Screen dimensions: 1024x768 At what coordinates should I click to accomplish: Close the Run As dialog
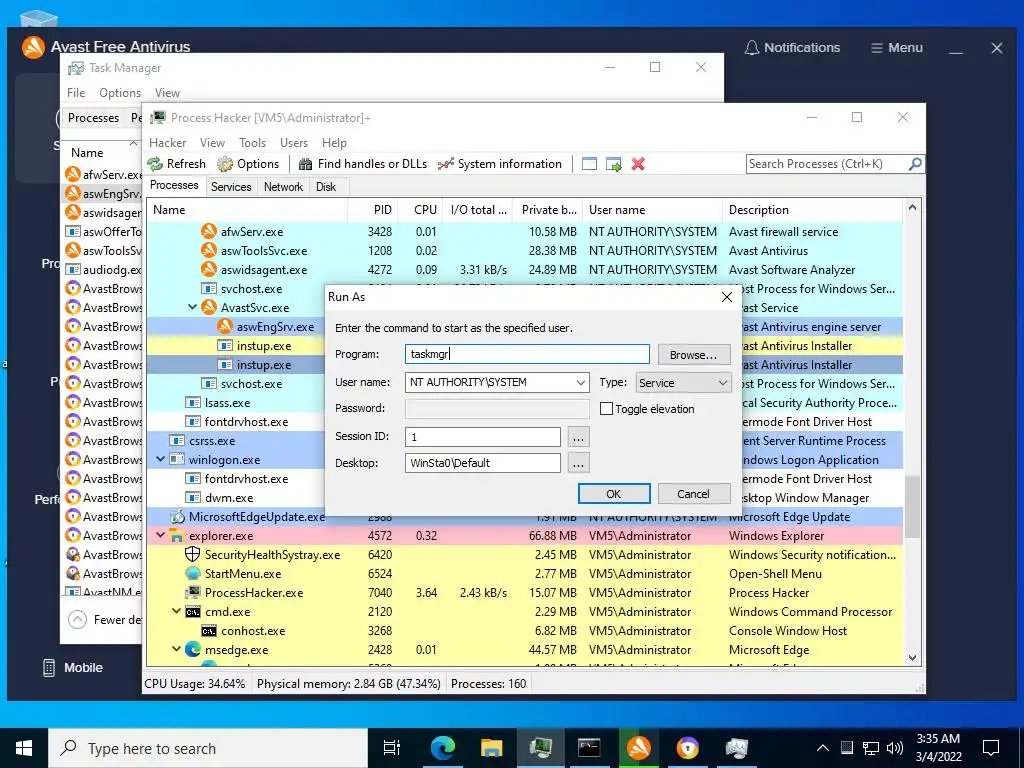point(727,297)
